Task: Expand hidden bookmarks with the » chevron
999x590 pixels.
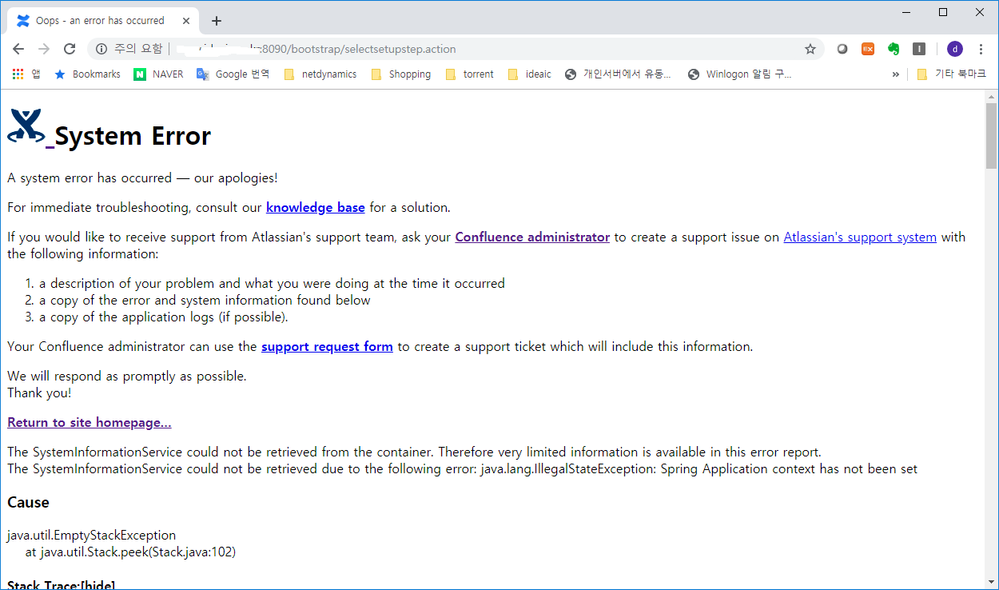Action: click(x=895, y=75)
